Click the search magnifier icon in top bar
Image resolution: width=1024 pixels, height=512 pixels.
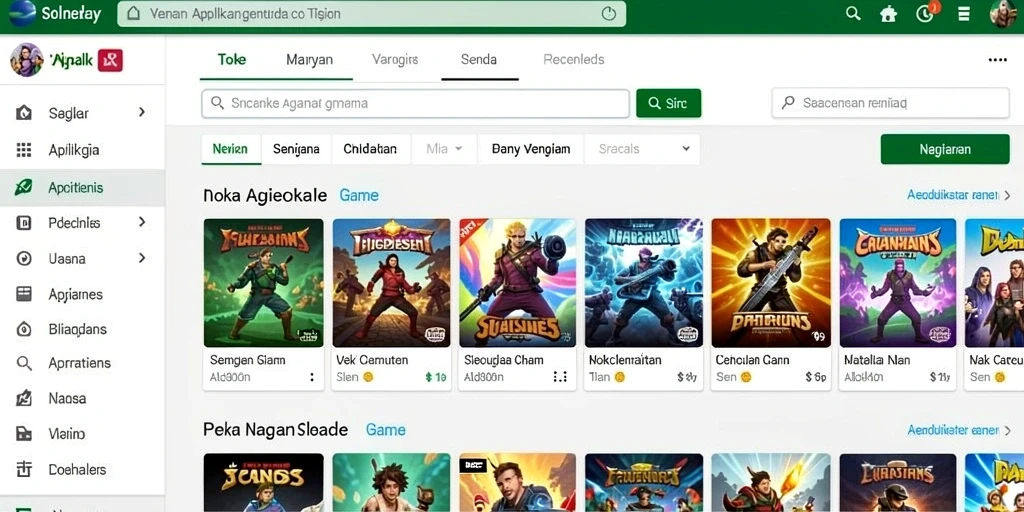click(853, 14)
